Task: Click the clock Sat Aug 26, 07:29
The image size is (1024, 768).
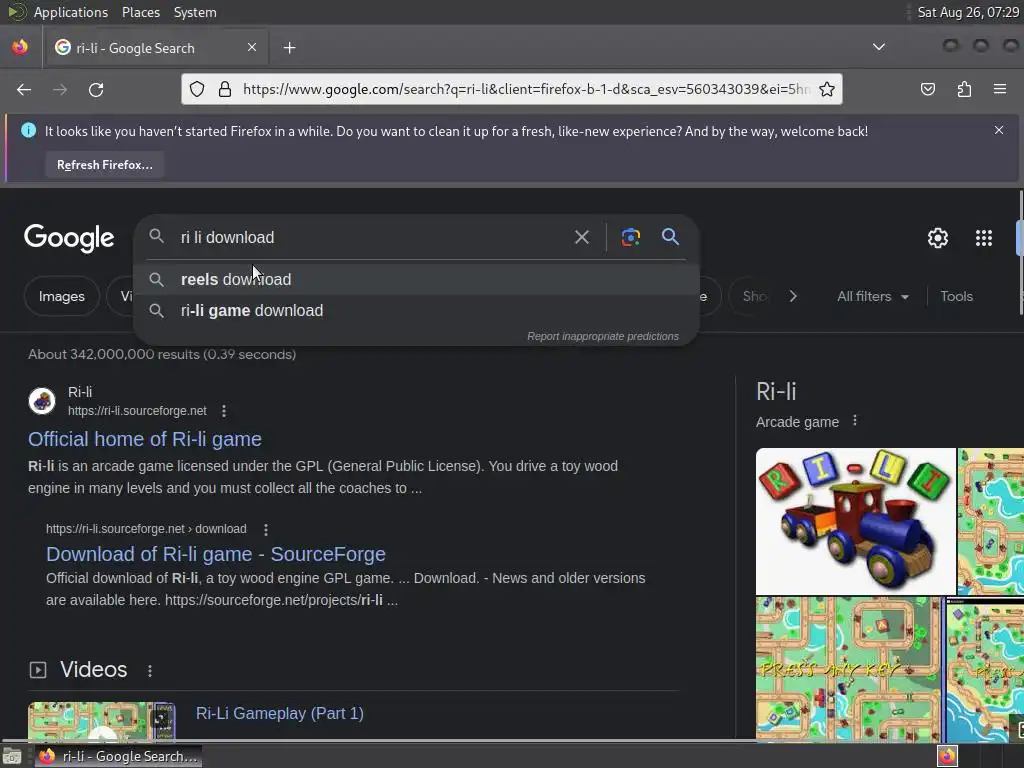Action: click(968, 12)
